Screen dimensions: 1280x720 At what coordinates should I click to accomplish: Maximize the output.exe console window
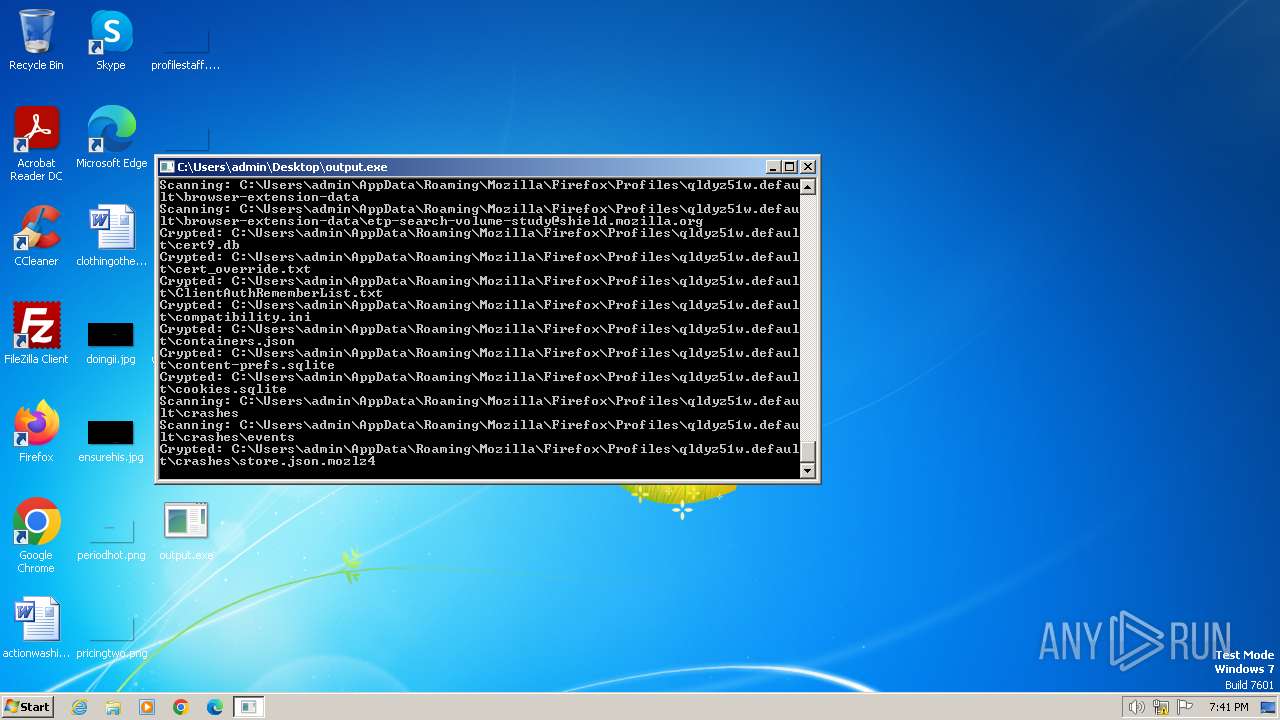pyautogui.click(x=790, y=167)
